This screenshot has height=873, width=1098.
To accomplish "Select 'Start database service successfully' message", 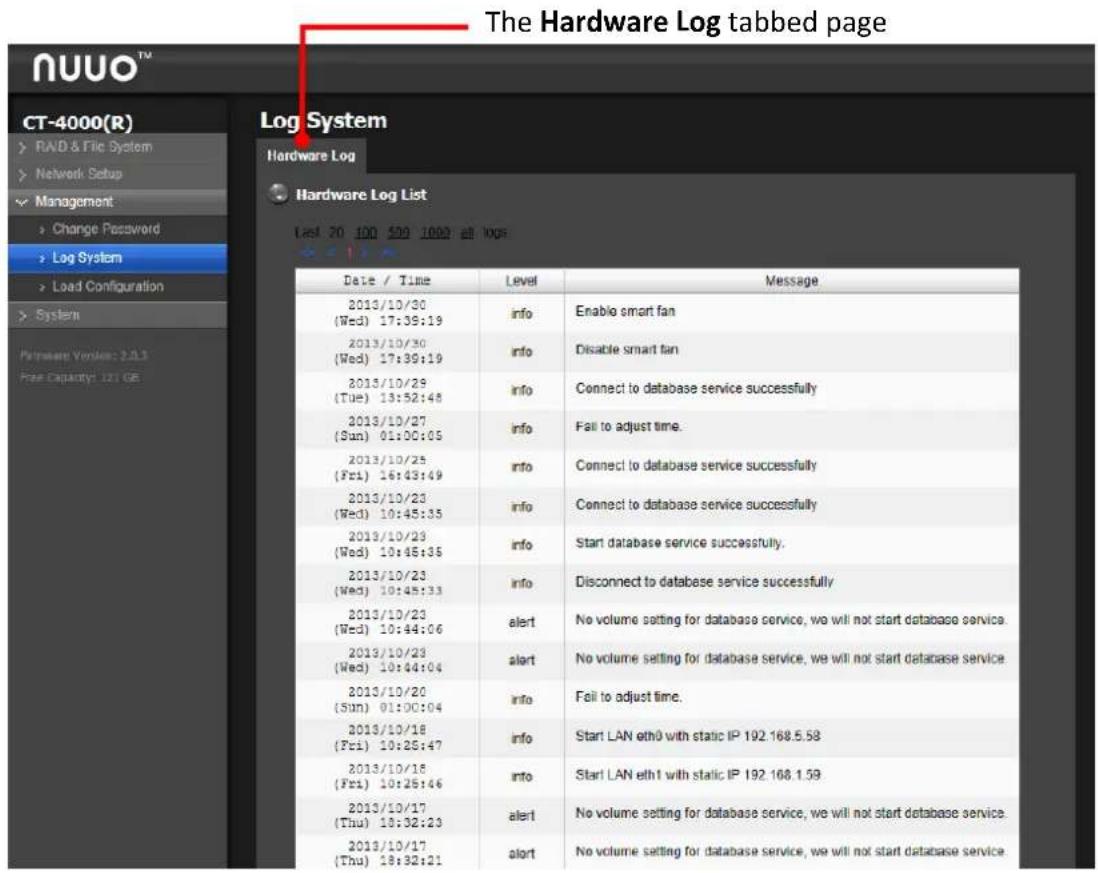I will pos(679,543).
